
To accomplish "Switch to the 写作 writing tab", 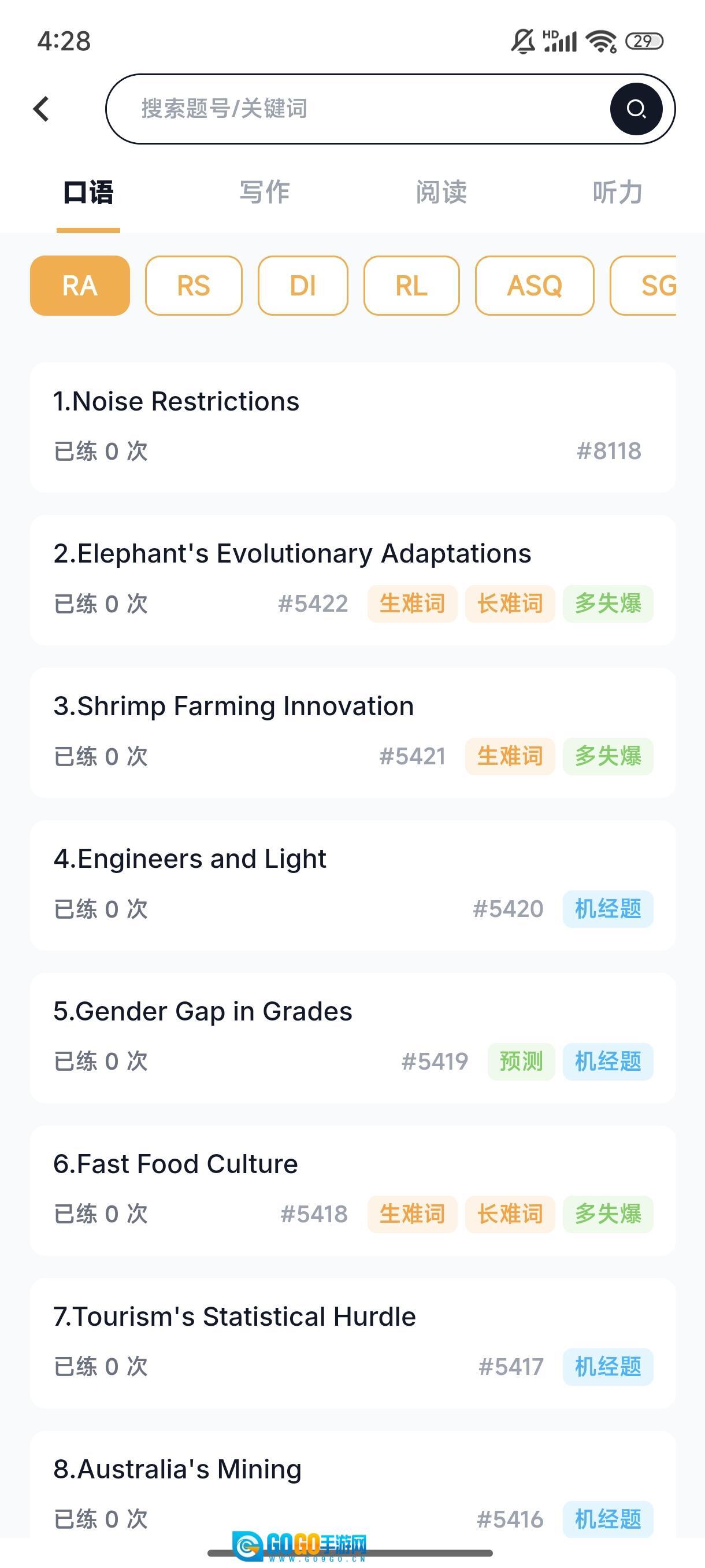I will [265, 193].
